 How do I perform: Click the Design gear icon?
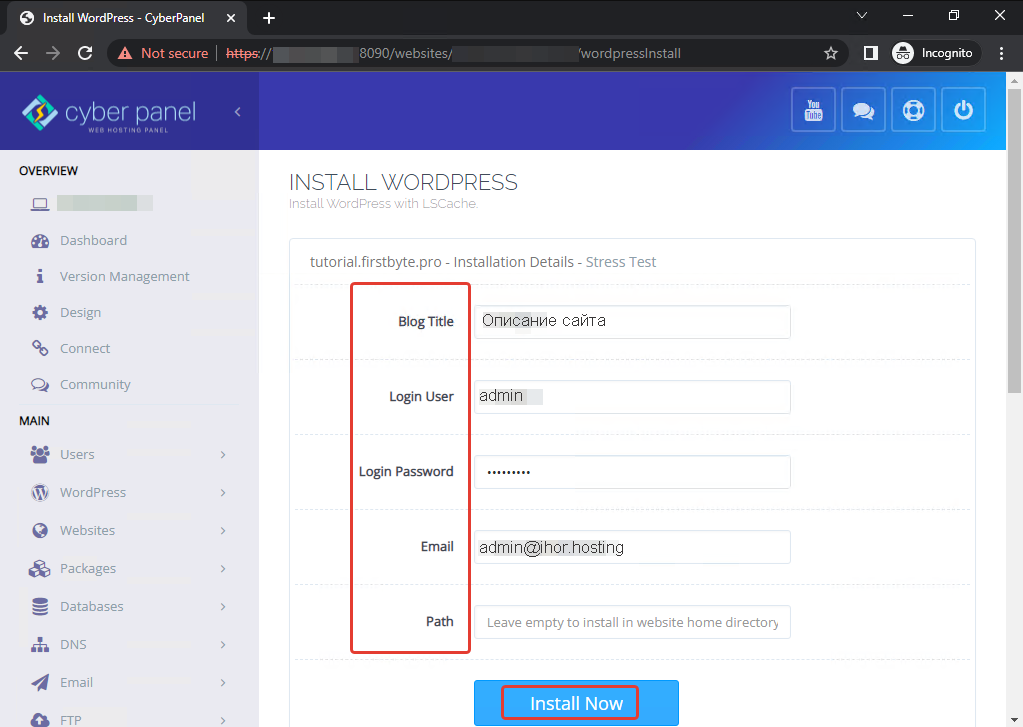40,313
